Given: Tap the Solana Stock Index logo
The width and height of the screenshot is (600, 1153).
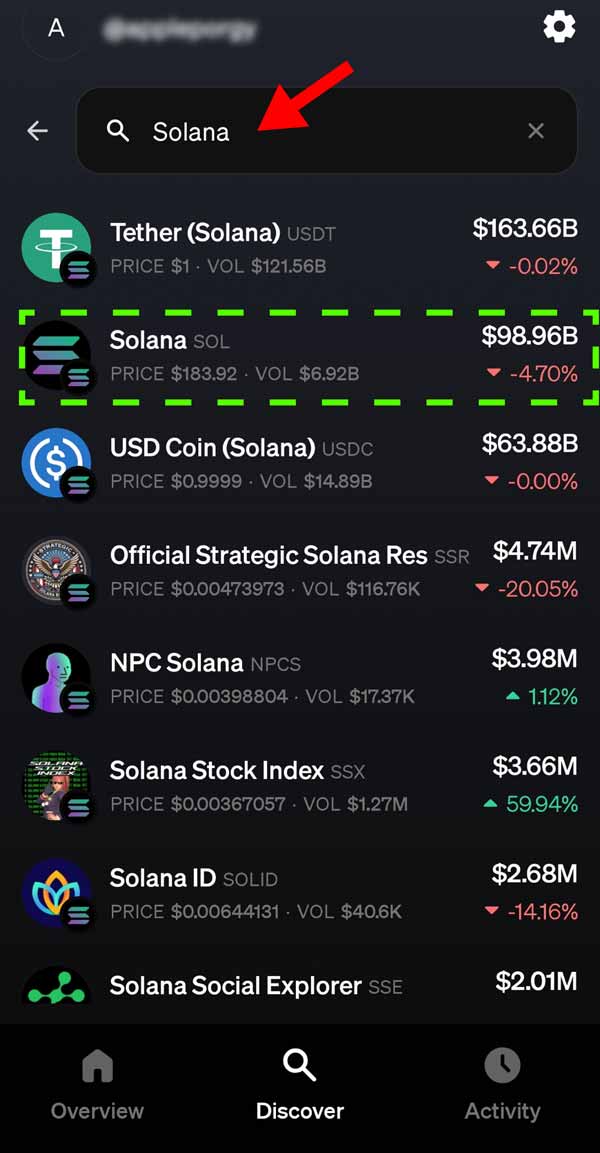Looking at the screenshot, I should tap(57, 786).
